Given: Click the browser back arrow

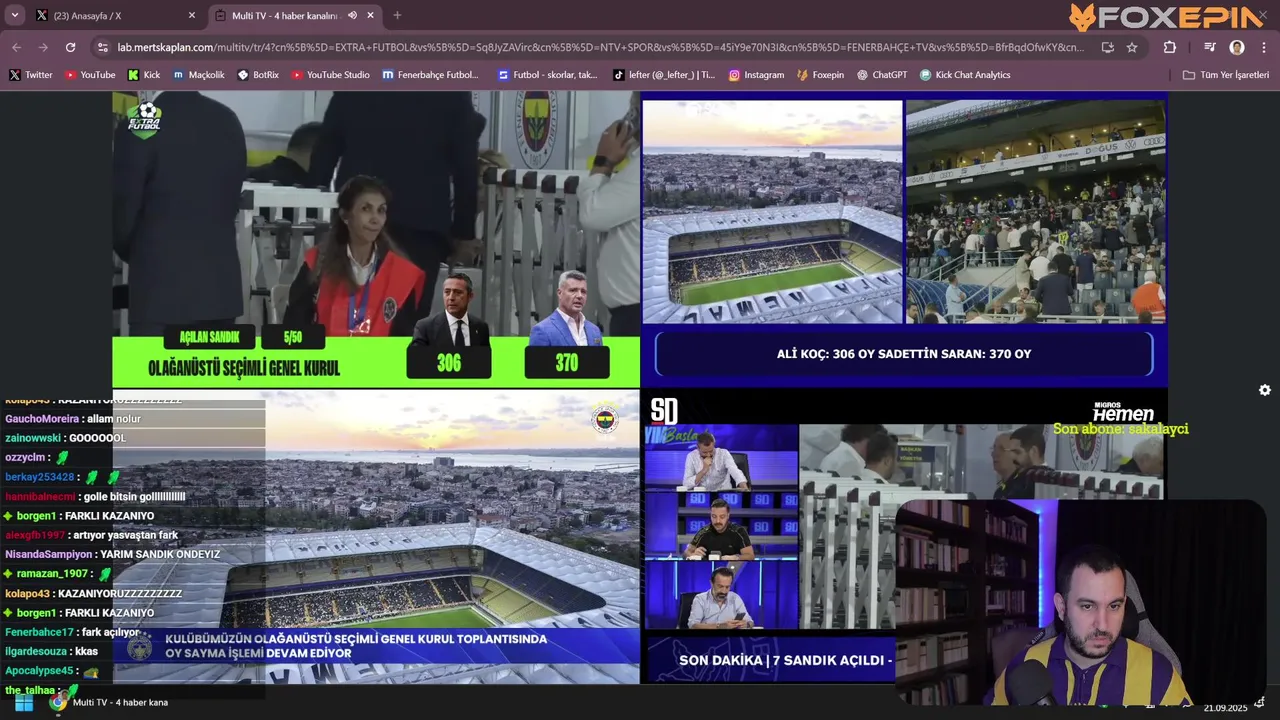Looking at the screenshot, I should click(x=16, y=47).
